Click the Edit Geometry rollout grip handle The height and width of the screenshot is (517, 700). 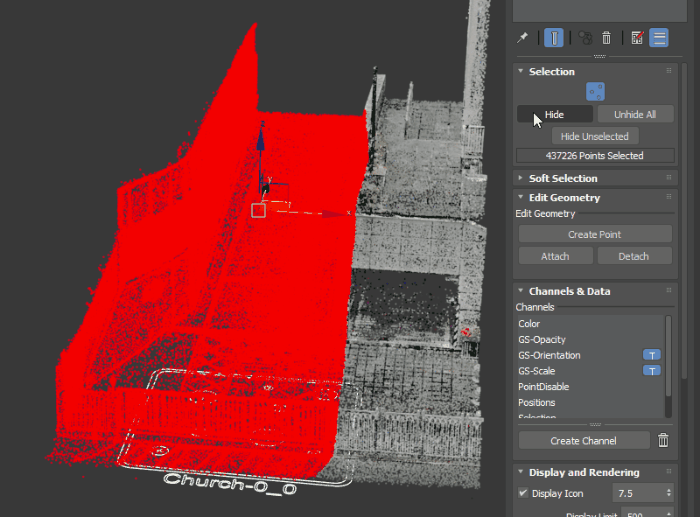coord(669,197)
